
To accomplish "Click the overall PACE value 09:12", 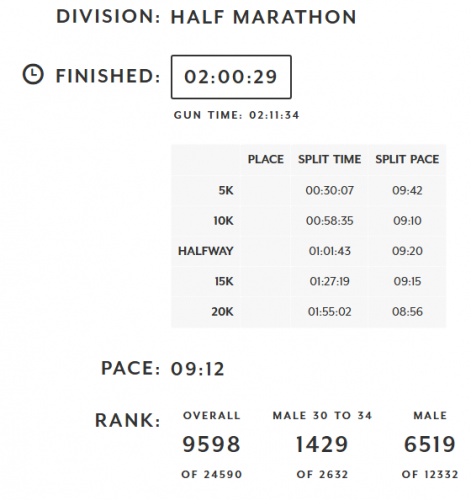I will click(198, 369).
